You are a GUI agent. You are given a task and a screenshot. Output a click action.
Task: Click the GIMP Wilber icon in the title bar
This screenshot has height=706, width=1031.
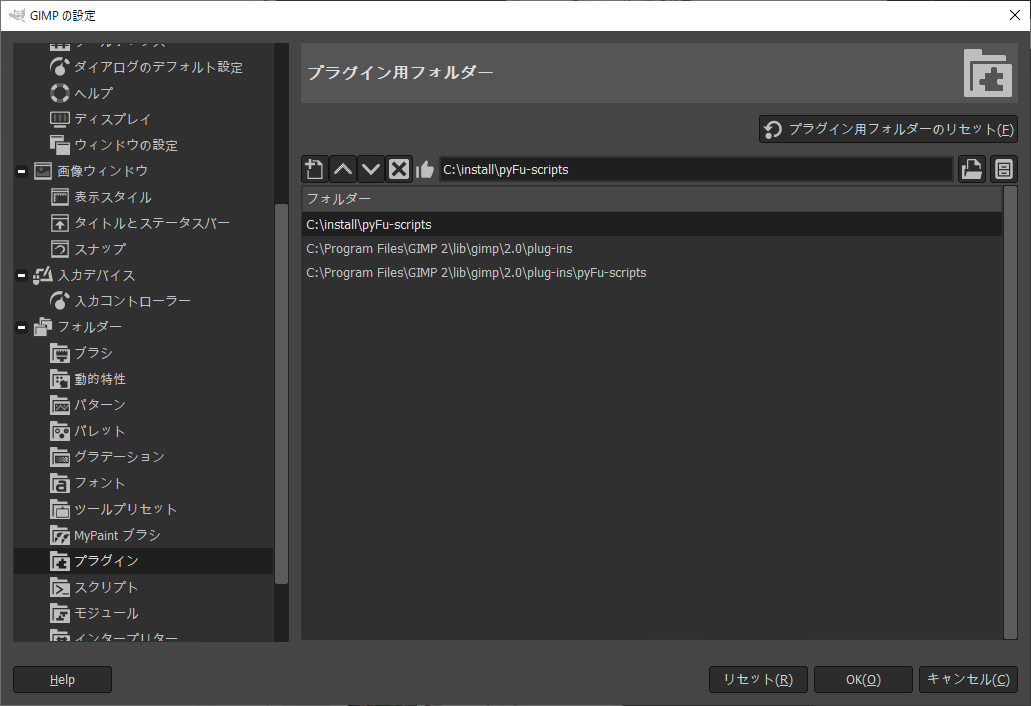pyautogui.click(x=15, y=14)
